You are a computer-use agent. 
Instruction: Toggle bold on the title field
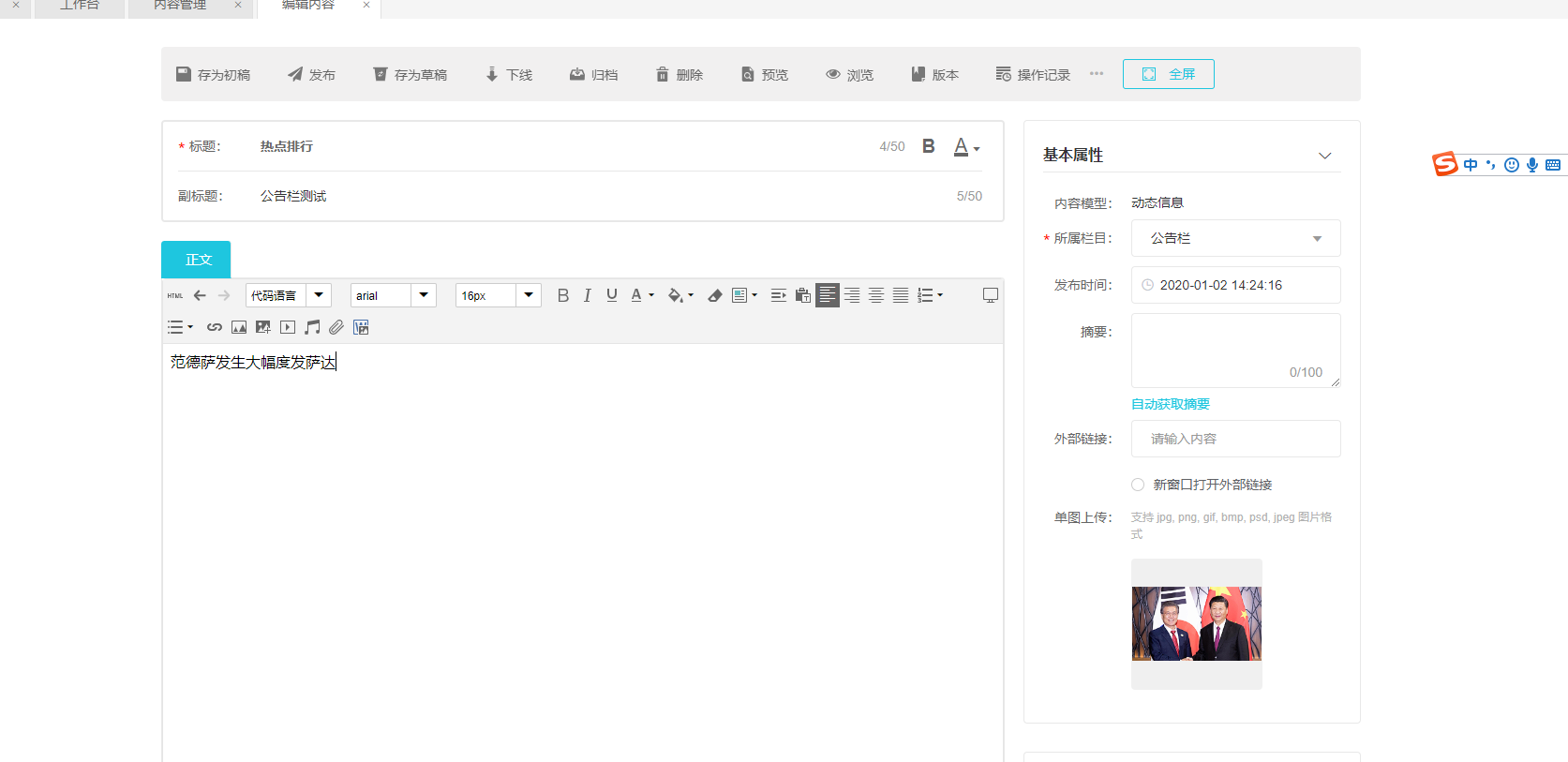(928, 146)
